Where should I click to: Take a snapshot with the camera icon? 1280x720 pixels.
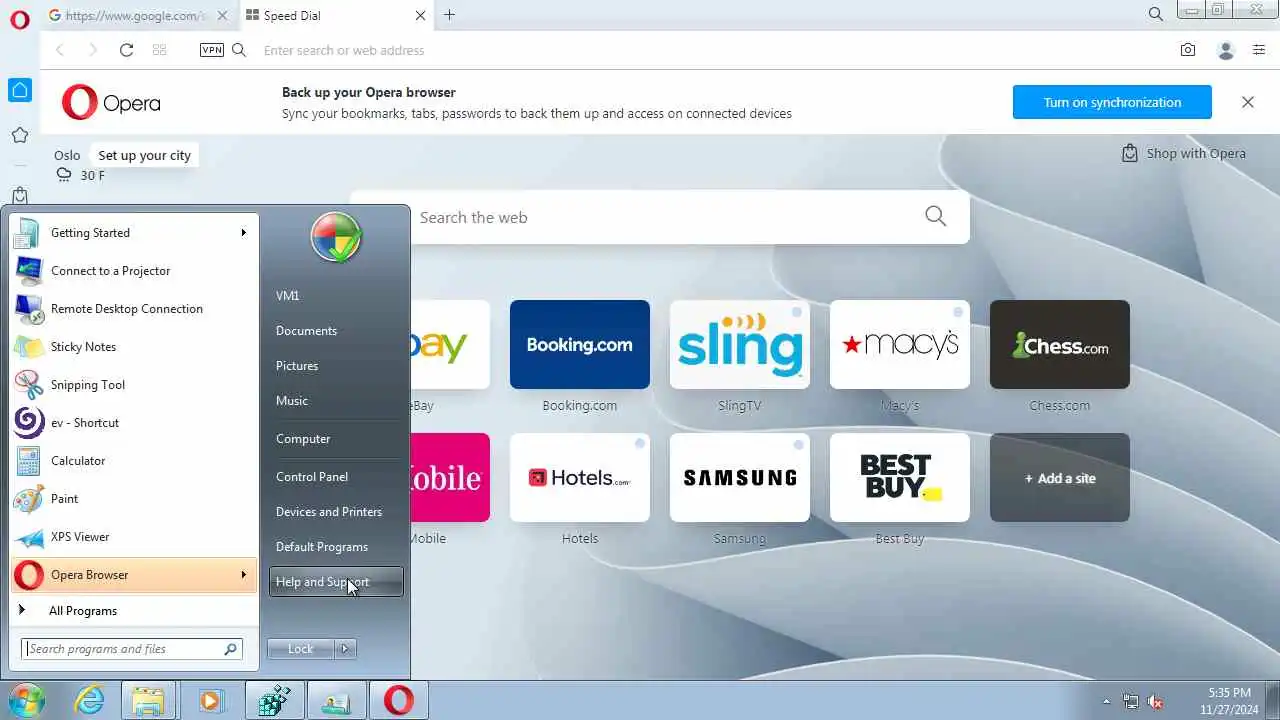[x=1188, y=50]
